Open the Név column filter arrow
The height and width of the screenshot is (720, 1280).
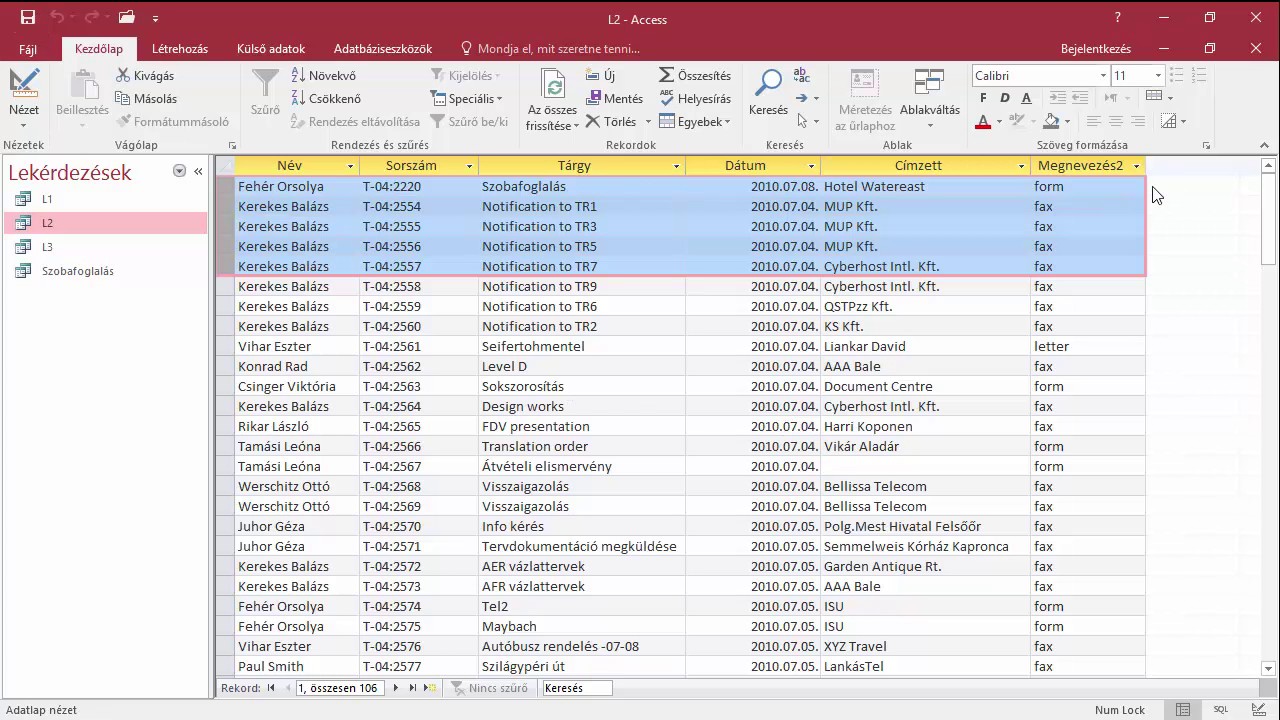click(x=349, y=166)
